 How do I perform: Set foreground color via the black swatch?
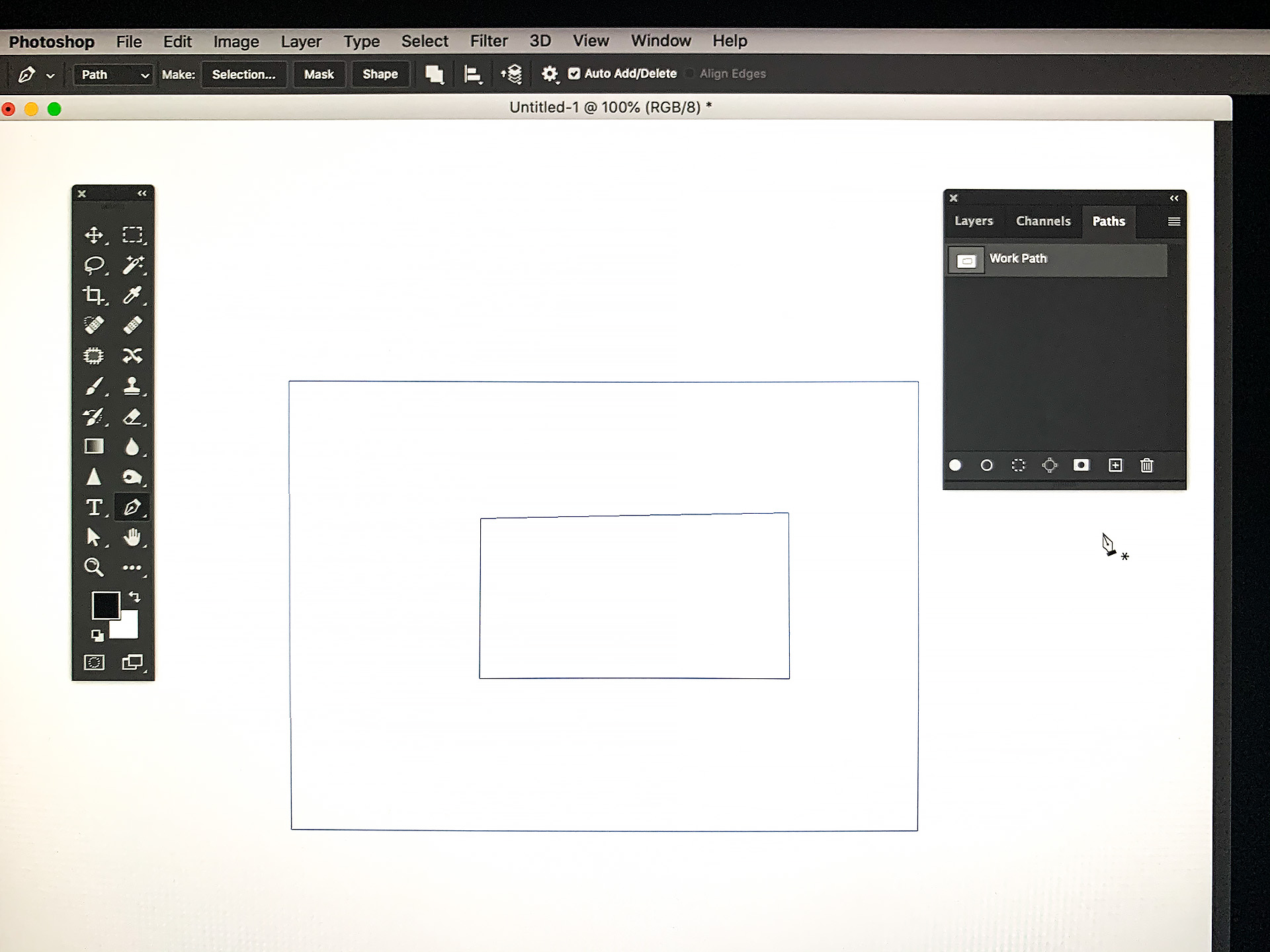coord(106,605)
